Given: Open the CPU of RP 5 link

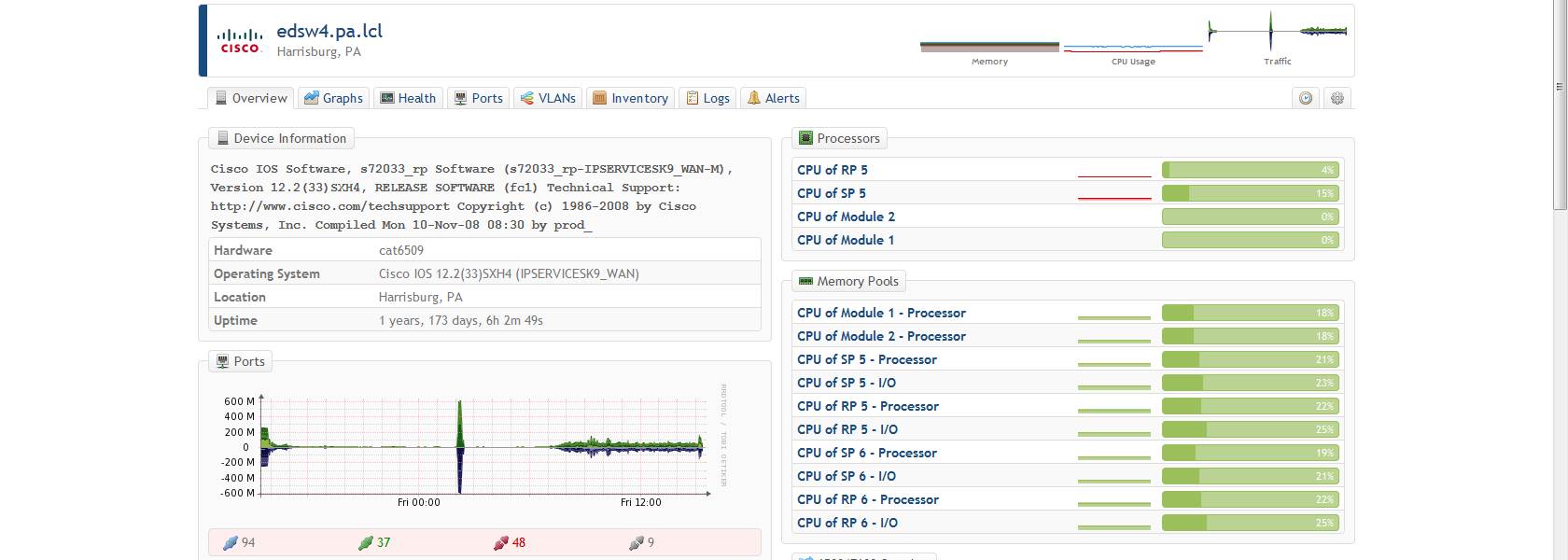Looking at the screenshot, I should click(832, 170).
